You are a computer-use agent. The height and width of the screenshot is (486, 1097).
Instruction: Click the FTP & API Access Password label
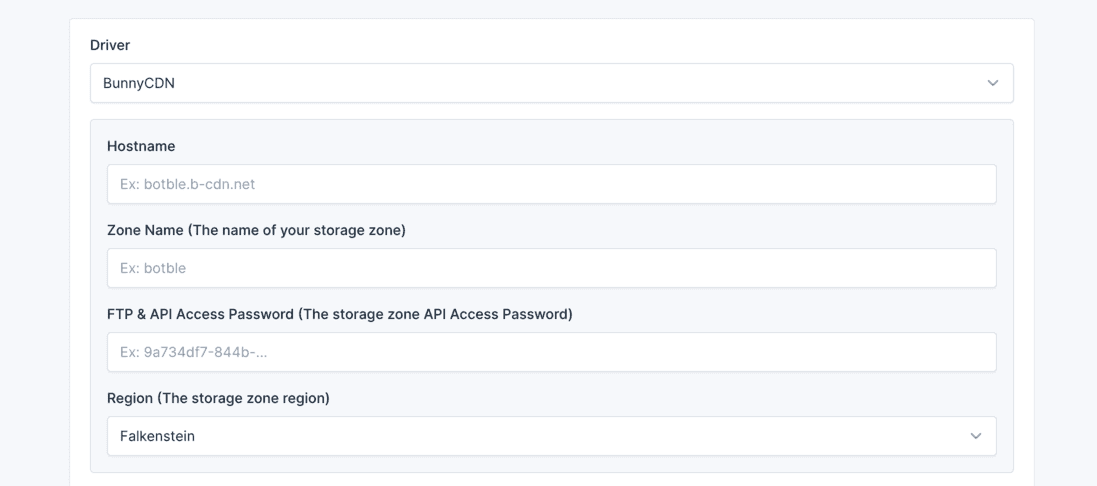[x=339, y=314]
